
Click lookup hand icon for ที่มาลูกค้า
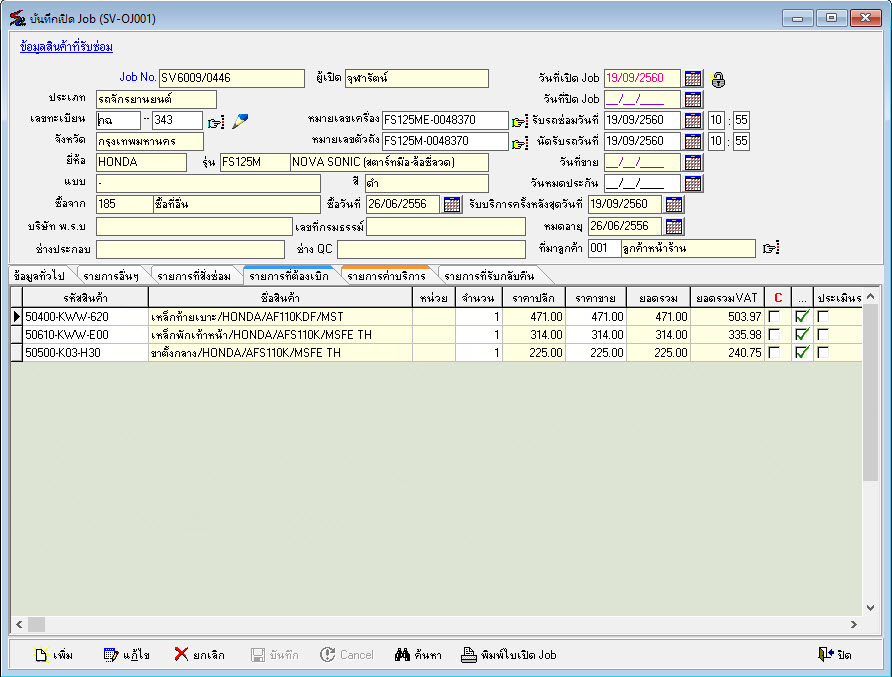[771, 248]
